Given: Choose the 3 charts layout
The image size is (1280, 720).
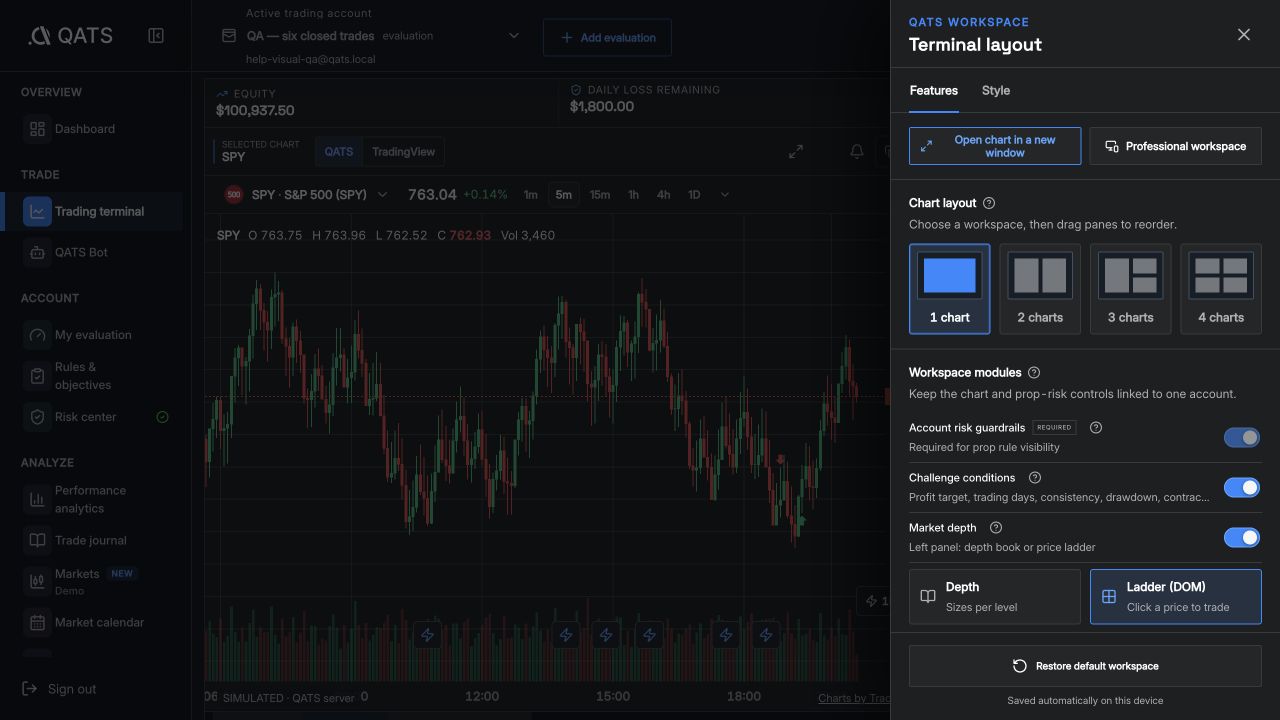Looking at the screenshot, I should coord(1130,289).
